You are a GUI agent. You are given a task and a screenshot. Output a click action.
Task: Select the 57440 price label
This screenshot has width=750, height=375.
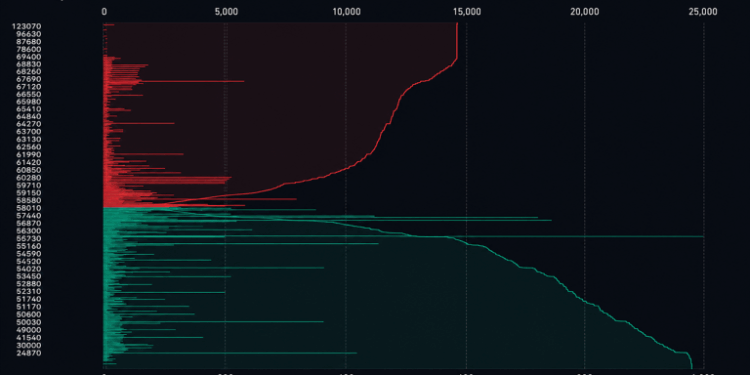28,216
